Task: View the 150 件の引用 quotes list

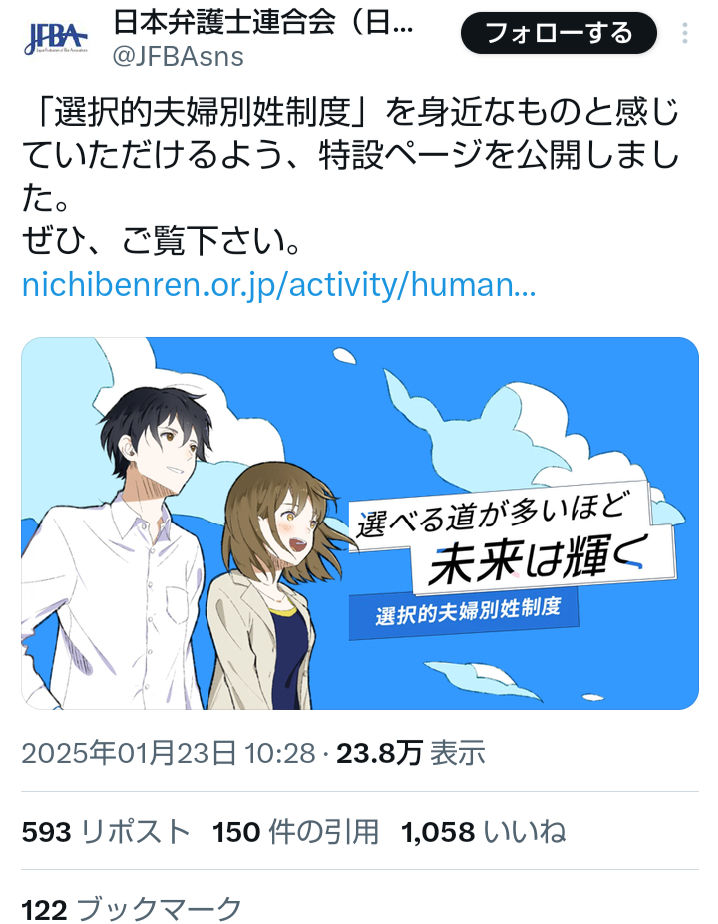Action: [295, 832]
